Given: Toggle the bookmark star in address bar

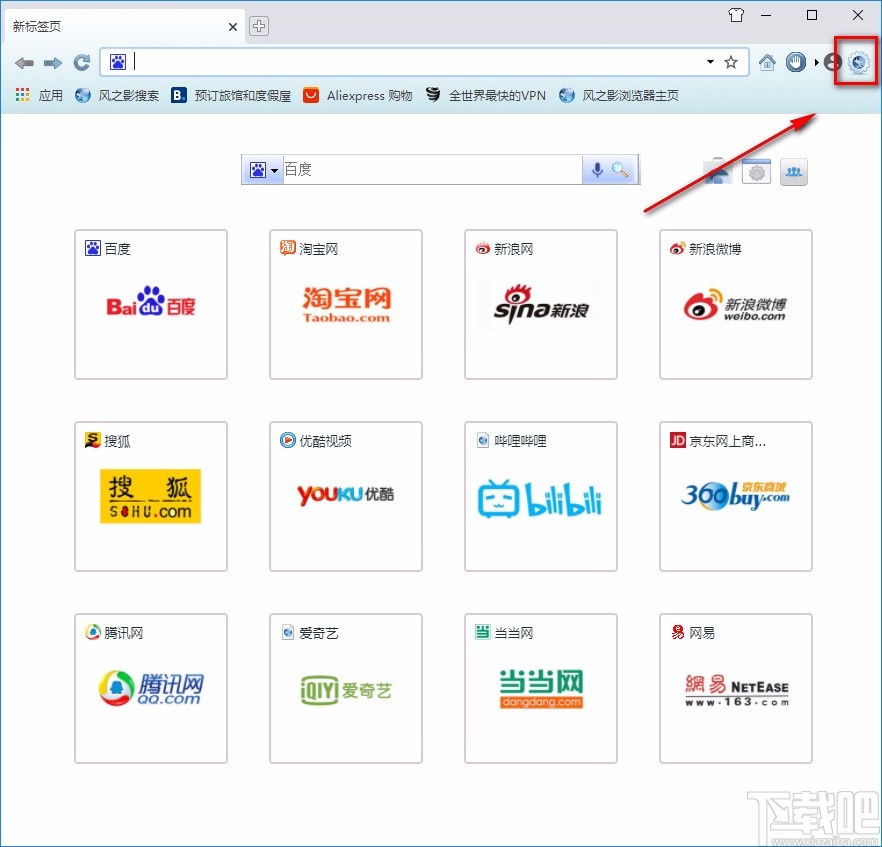Looking at the screenshot, I should (x=733, y=62).
